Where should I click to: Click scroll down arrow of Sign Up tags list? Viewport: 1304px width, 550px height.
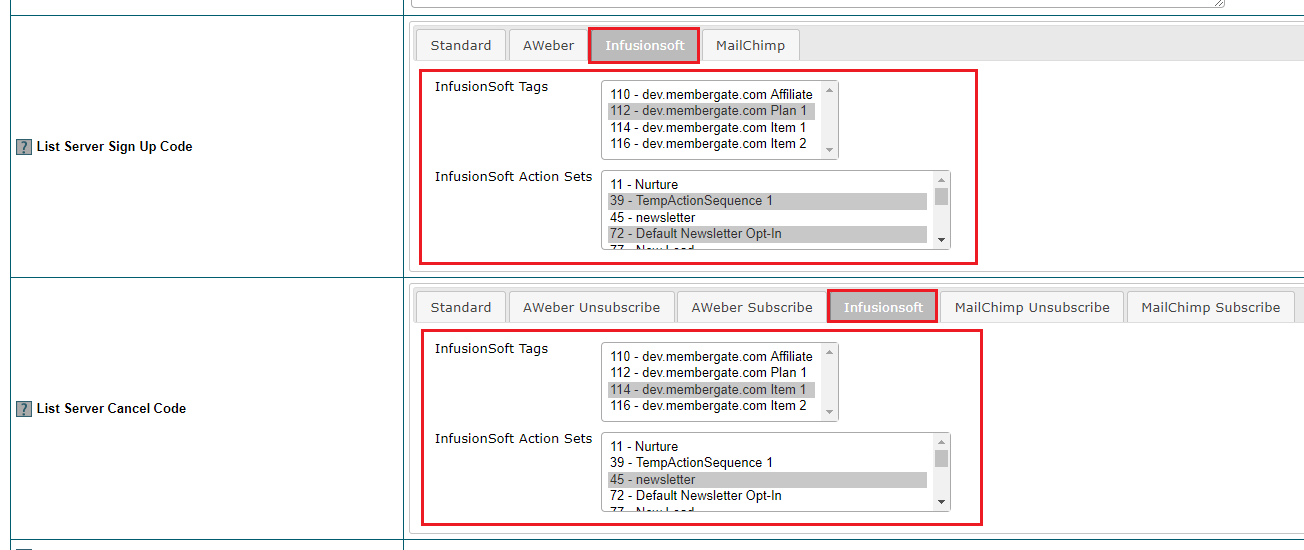point(829,150)
